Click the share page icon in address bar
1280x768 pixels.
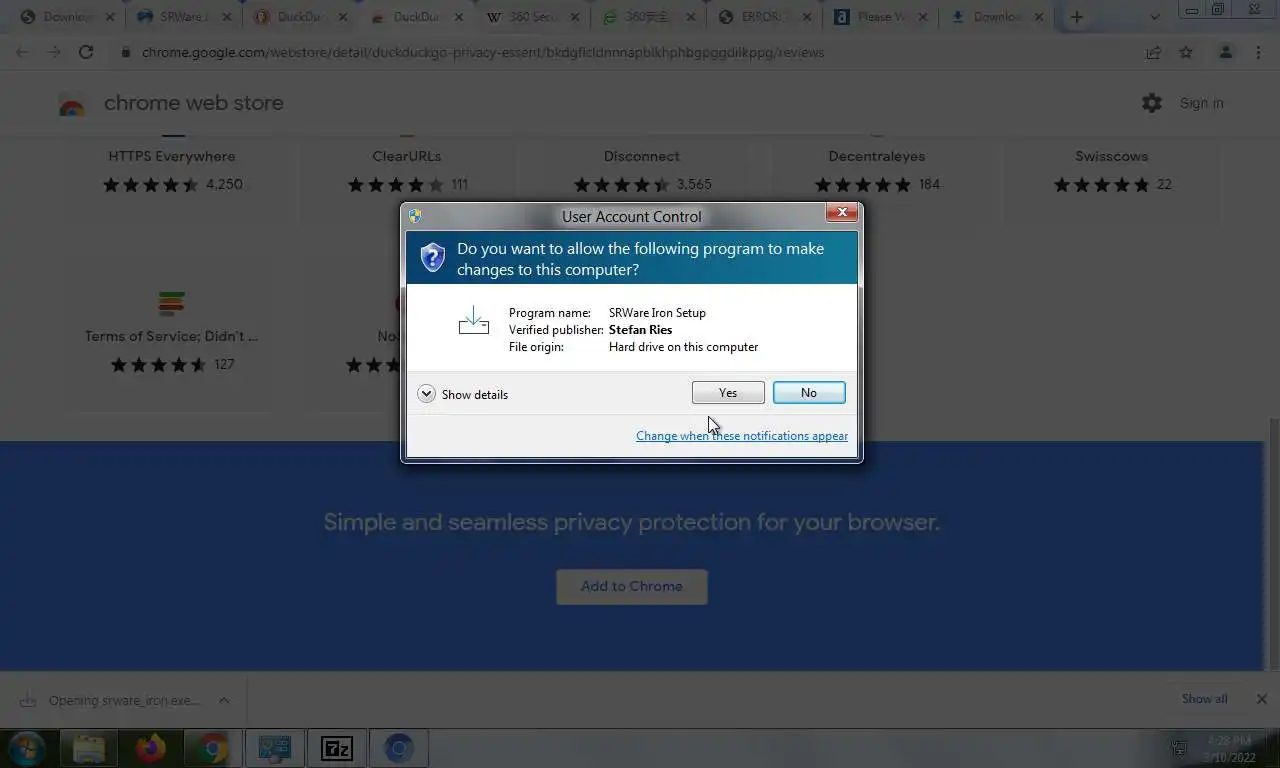[x=1153, y=52]
